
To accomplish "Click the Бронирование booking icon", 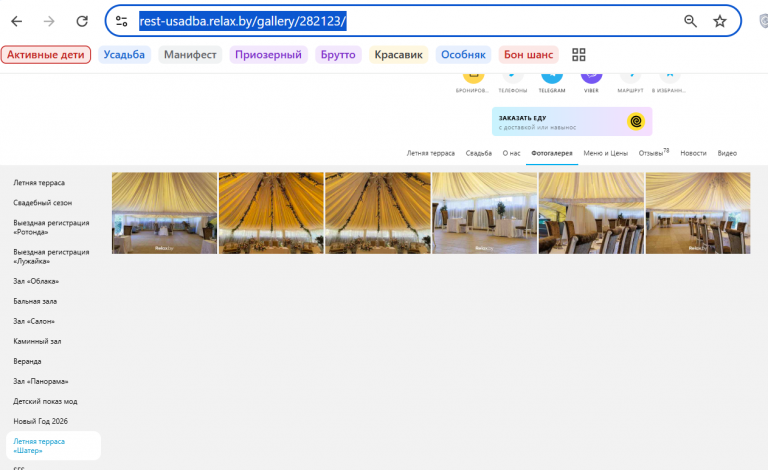I will [473, 79].
